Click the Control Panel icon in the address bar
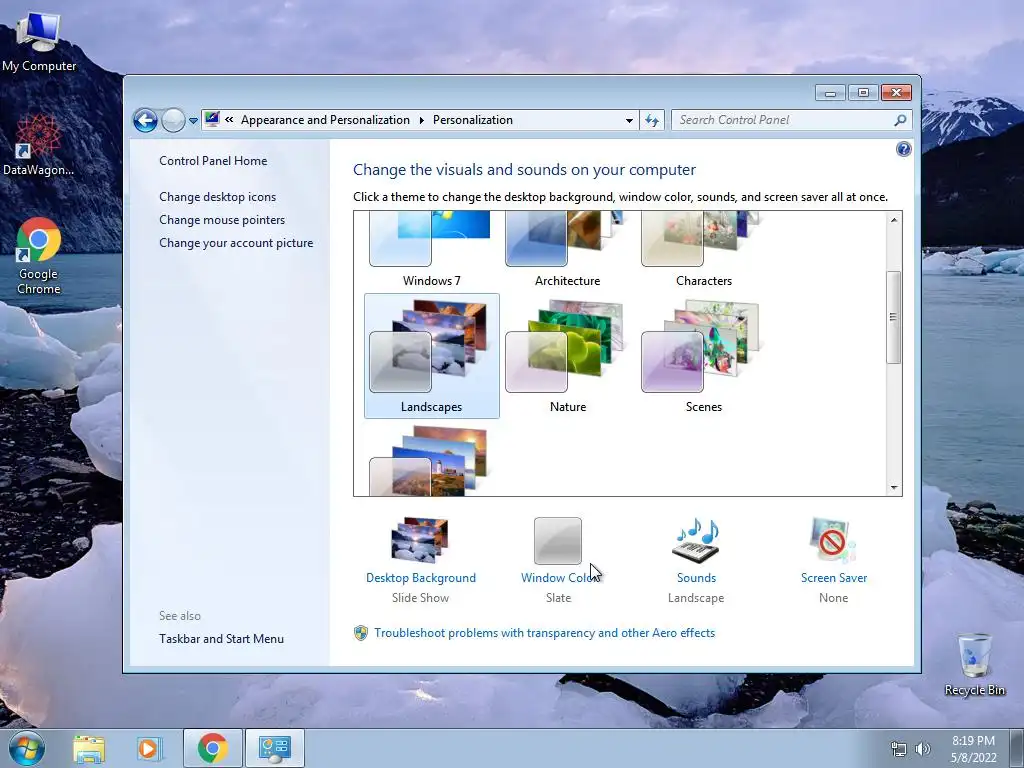This screenshot has width=1024, height=768. click(x=212, y=120)
